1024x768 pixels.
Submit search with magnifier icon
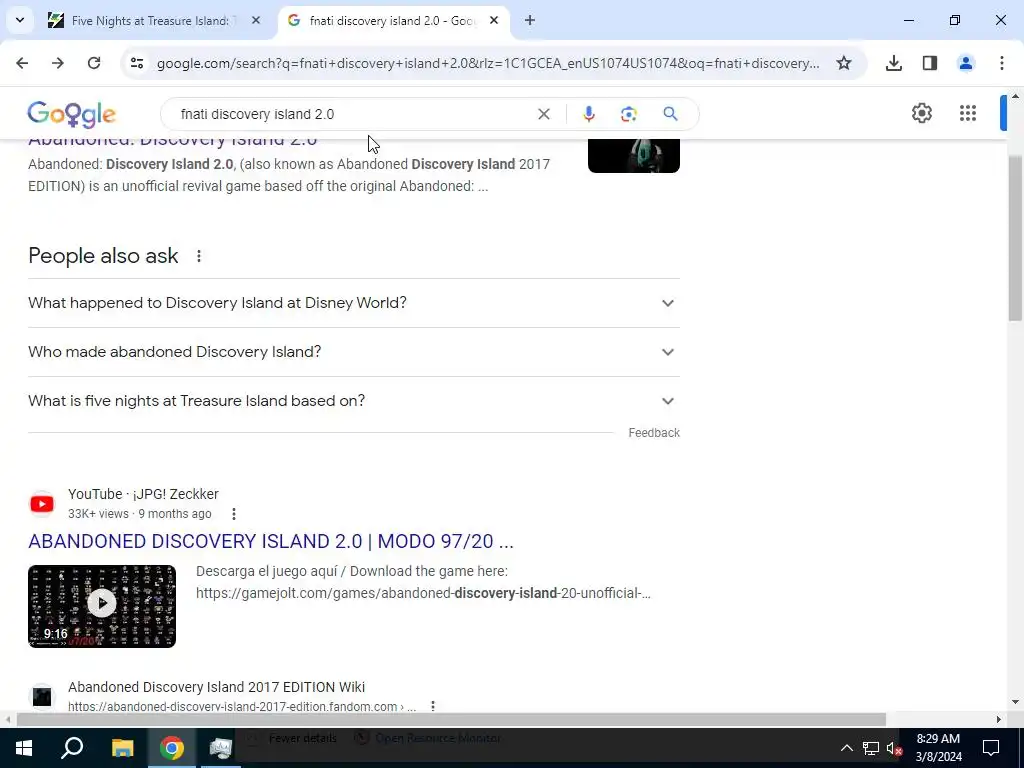tap(670, 114)
